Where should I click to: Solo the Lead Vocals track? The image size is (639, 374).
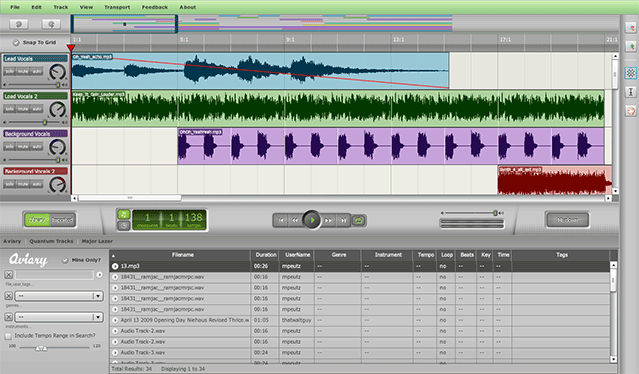click(10, 72)
